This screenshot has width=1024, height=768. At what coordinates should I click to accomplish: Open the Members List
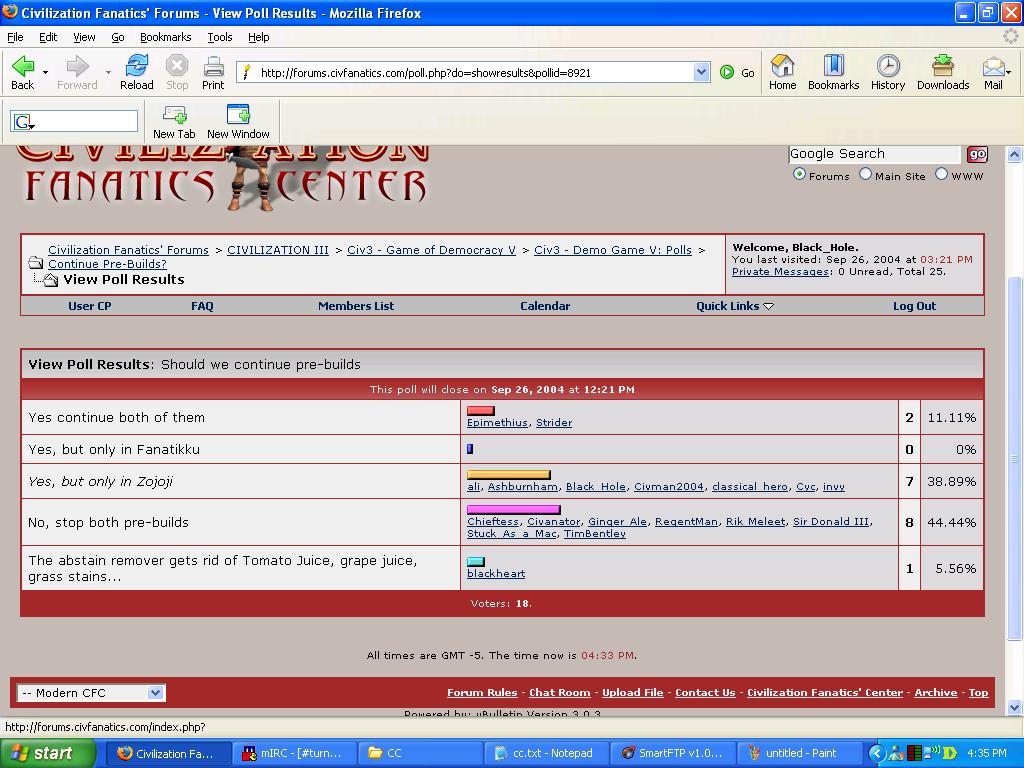click(x=356, y=306)
